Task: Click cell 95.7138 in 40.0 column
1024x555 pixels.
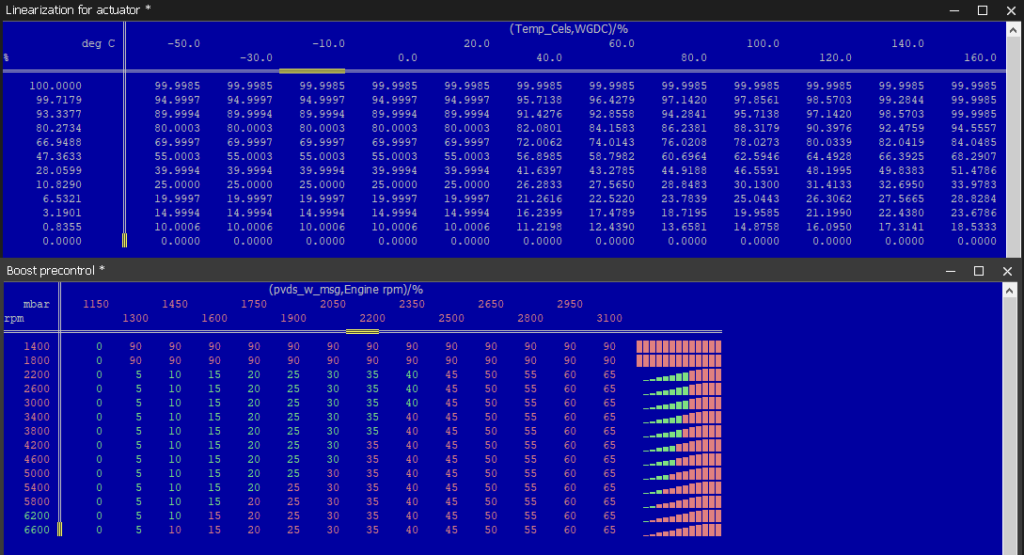Action: click(x=539, y=100)
